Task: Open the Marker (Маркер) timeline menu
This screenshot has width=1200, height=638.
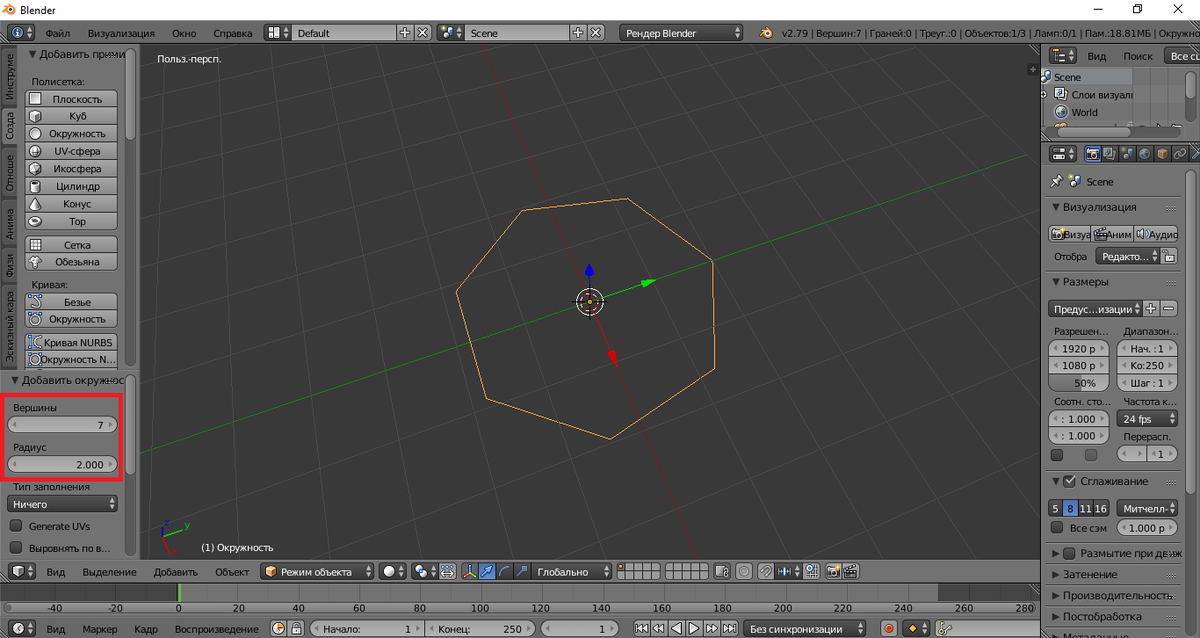Action: pos(100,629)
